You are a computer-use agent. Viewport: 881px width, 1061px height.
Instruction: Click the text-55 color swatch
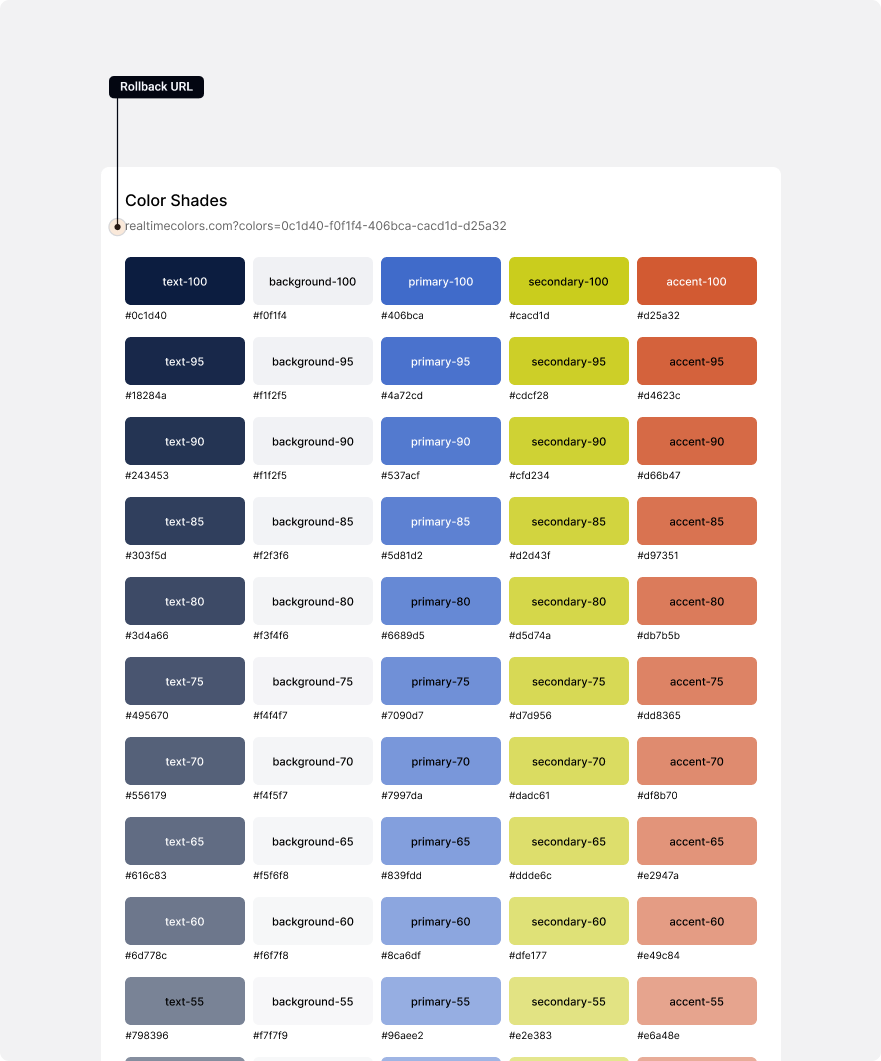pos(184,1001)
